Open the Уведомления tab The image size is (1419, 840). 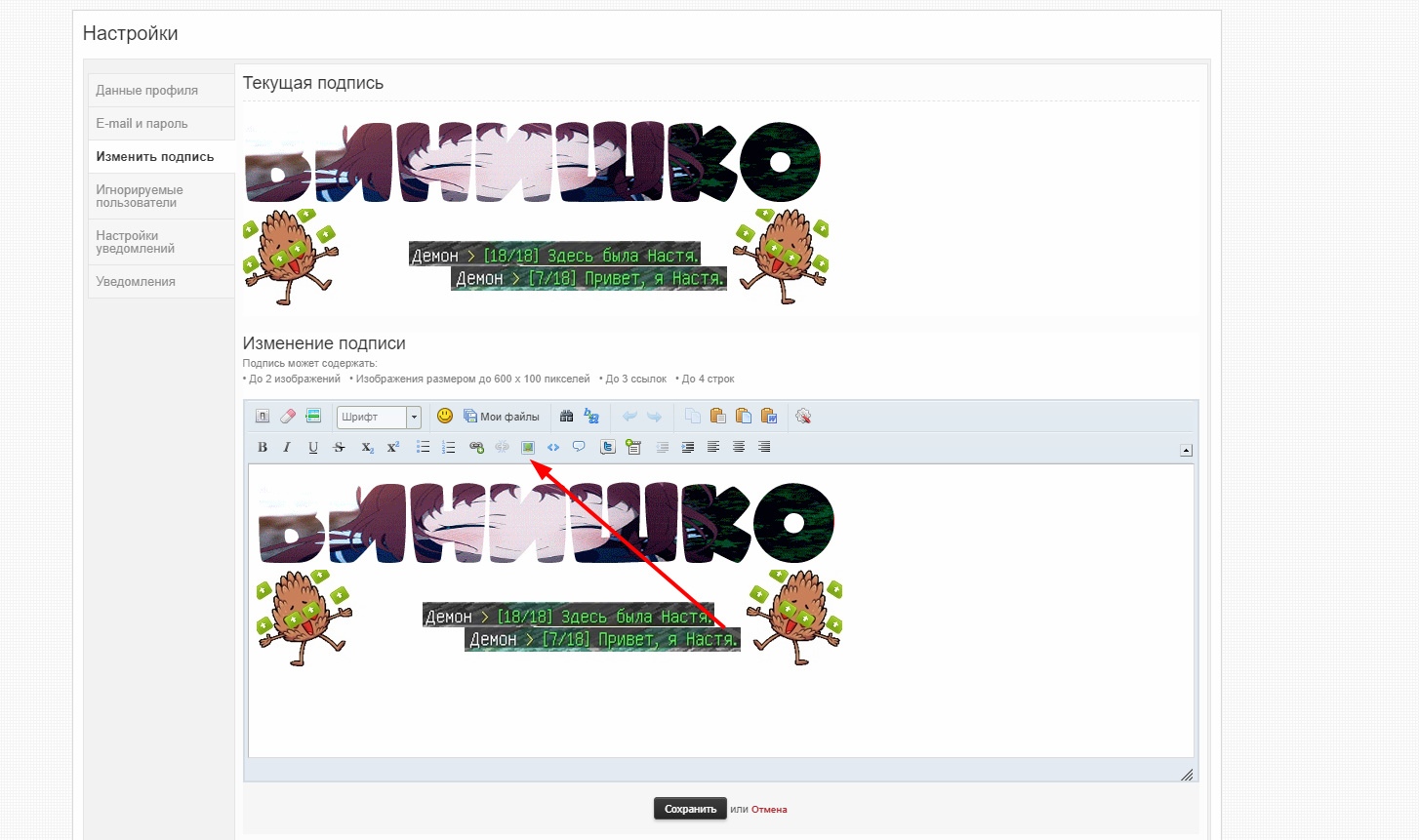click(x=161, y=282)
